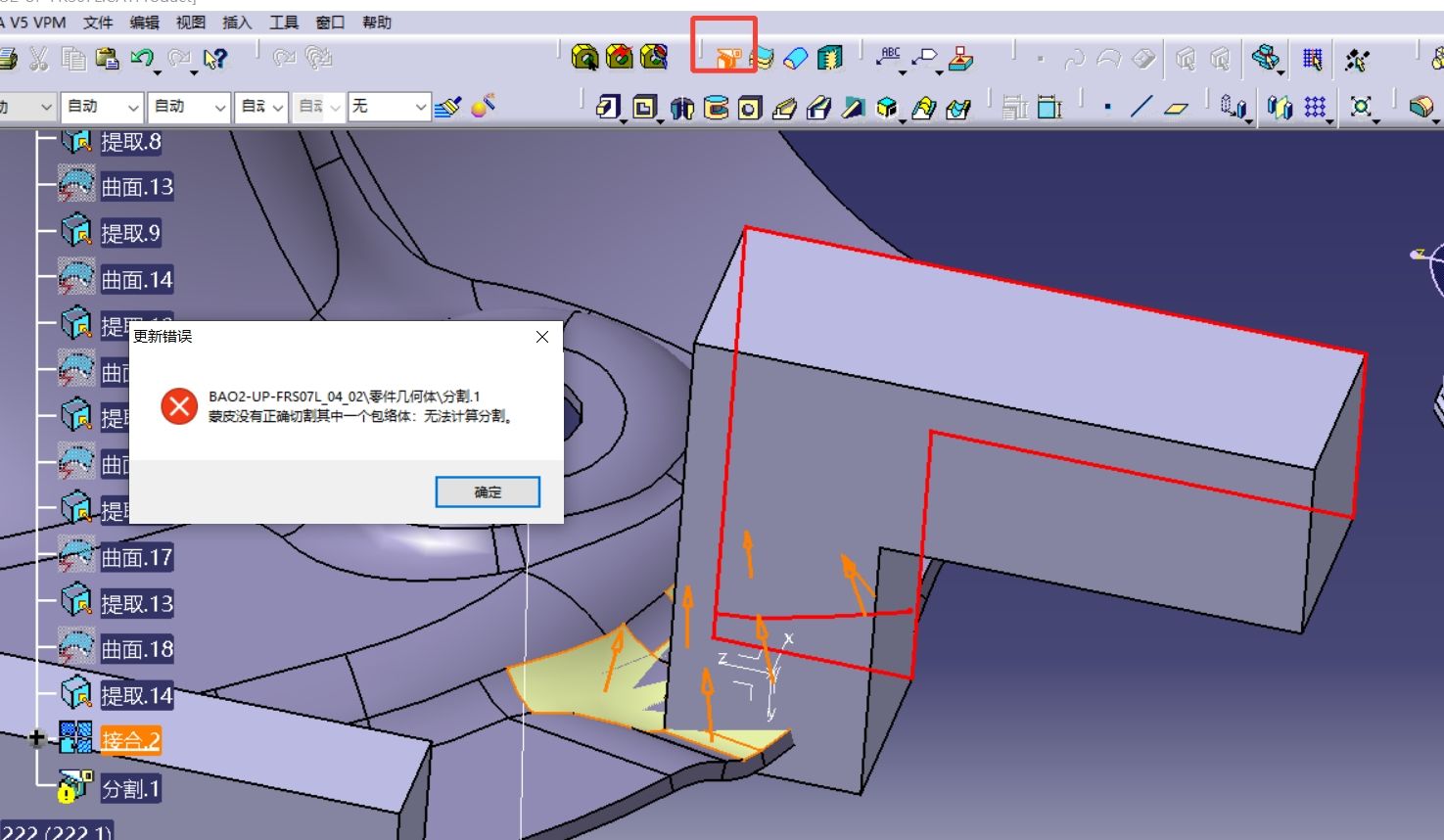The width and height of the screenshot is (1444, 840).
Task: Click the Plane creation icon
Action: [x=1176, y=108]
